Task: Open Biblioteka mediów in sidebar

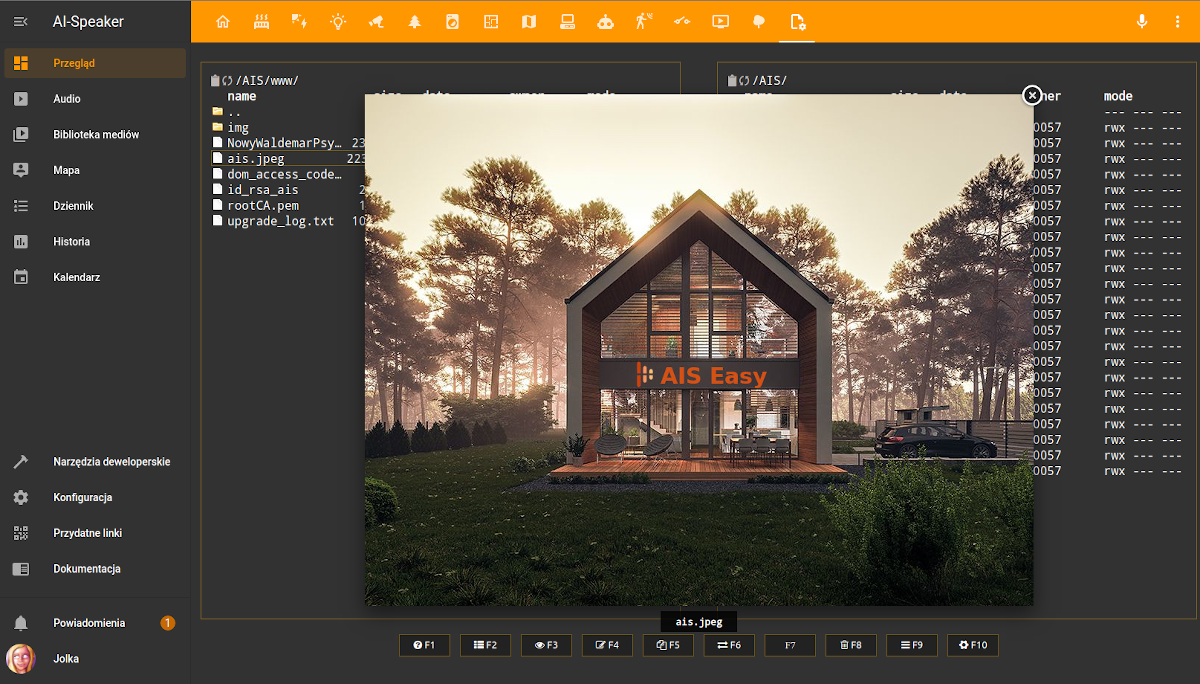Action: (95, 134)
